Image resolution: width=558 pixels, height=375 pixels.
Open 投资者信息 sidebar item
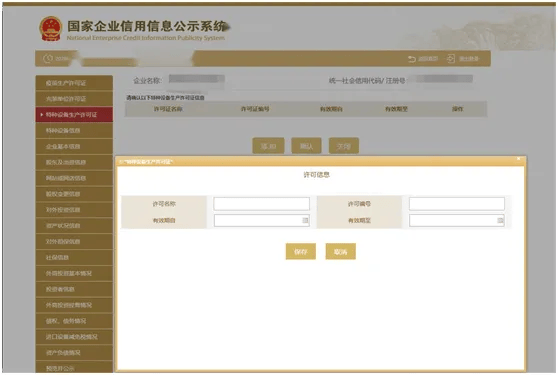click(x=74, y=289)
